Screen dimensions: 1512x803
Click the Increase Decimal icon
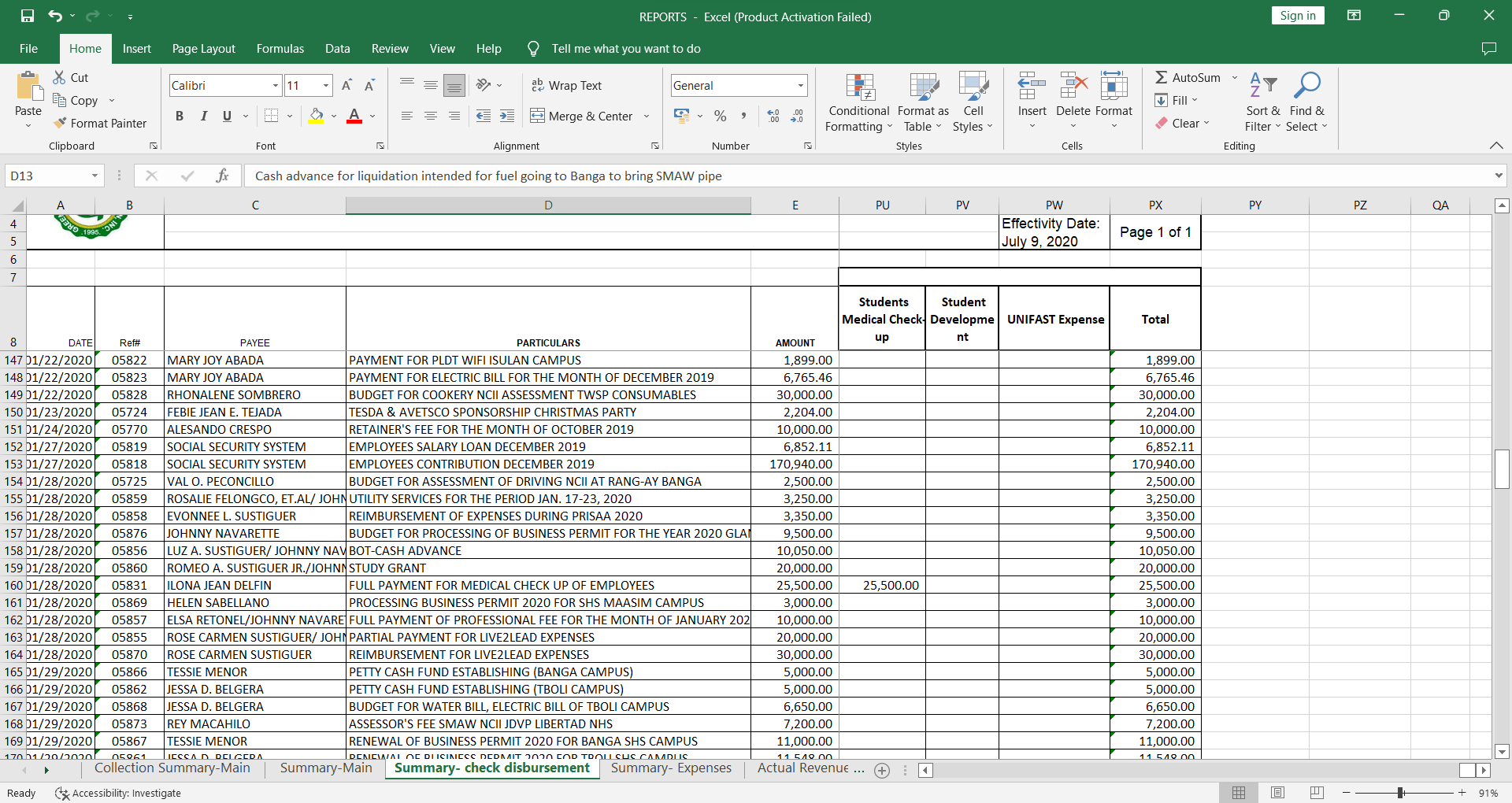(773, 116)
